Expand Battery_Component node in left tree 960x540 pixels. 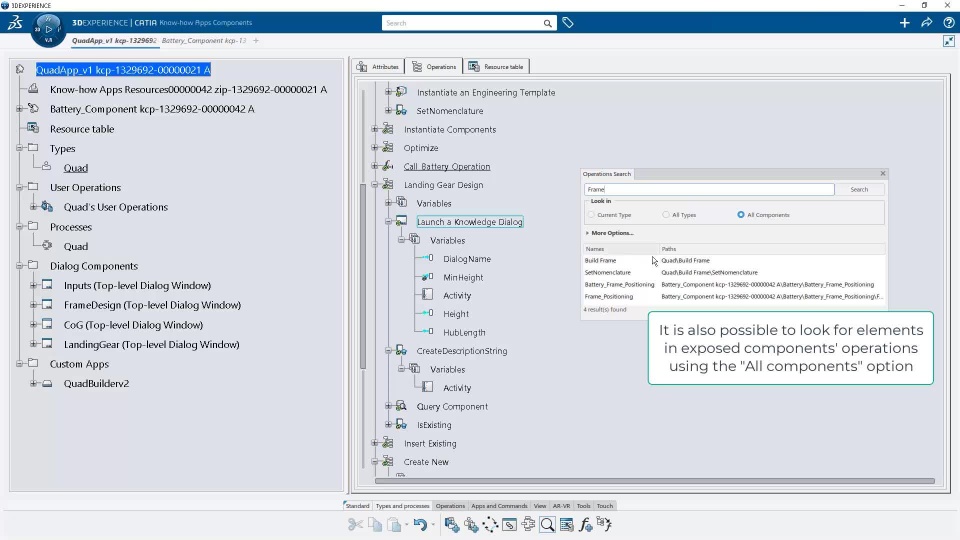click(x=20, y=109)
